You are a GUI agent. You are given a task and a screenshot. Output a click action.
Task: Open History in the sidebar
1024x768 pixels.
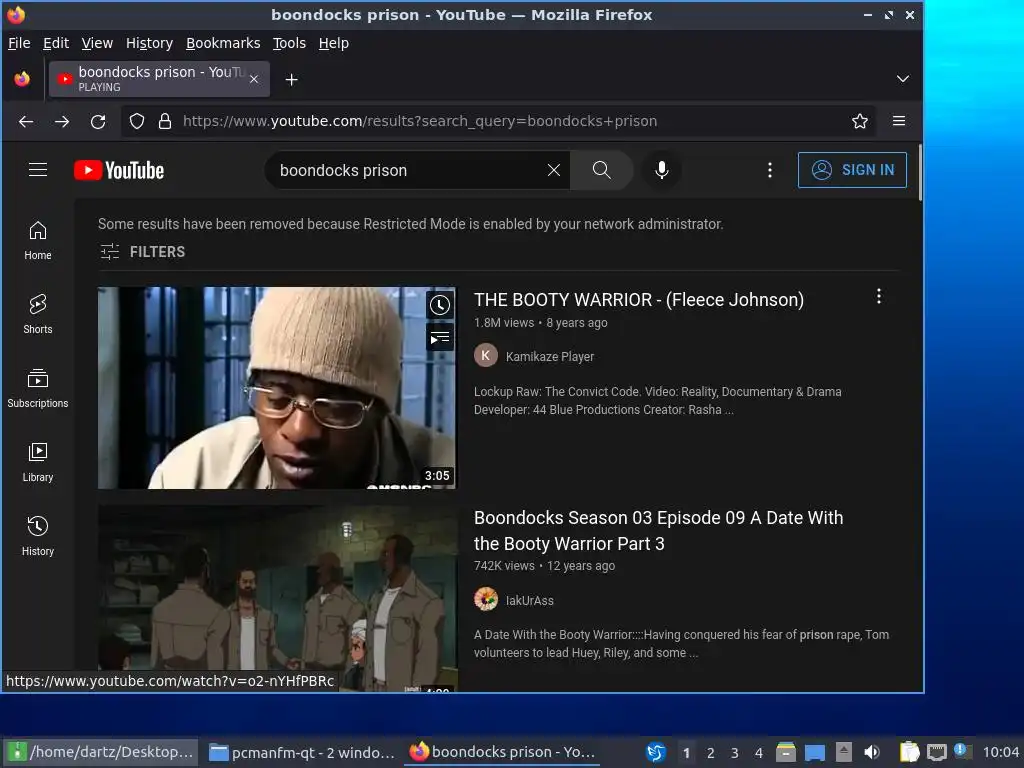(x=38, y=536)
